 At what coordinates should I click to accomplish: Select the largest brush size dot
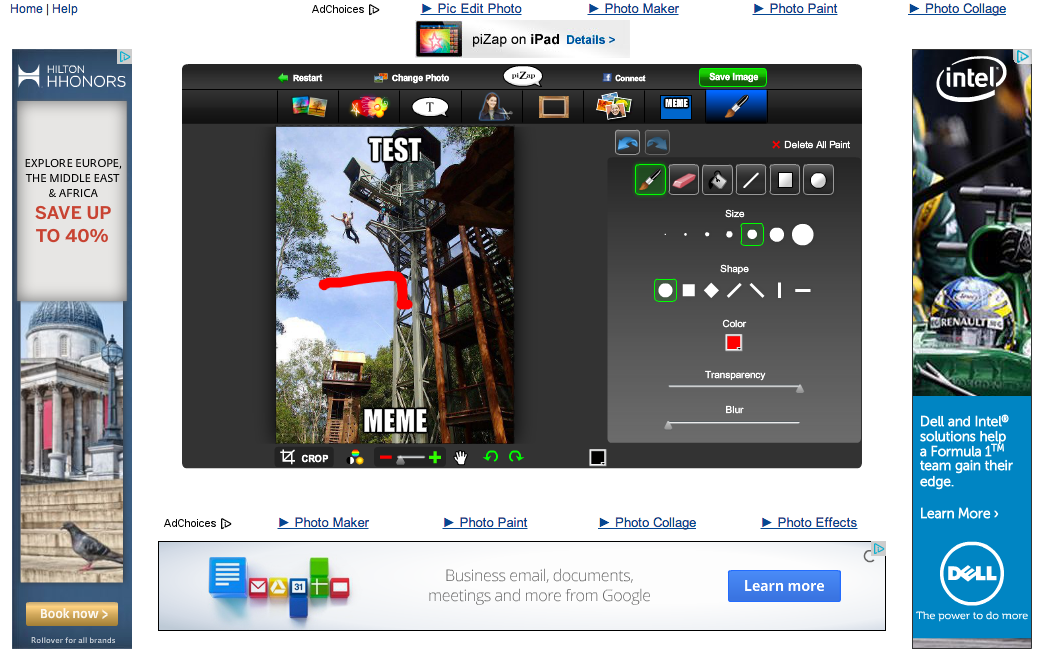click(802, 235)
